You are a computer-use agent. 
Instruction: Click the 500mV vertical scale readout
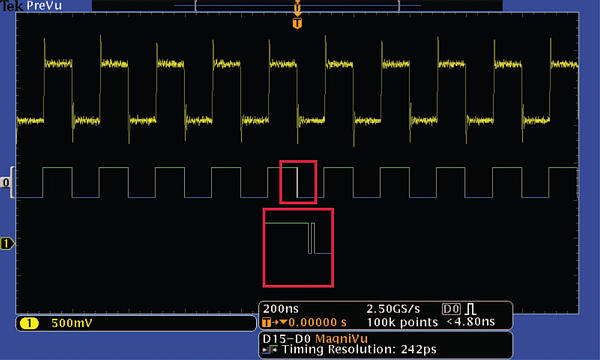pyautogui.click(x=72, y=323)
